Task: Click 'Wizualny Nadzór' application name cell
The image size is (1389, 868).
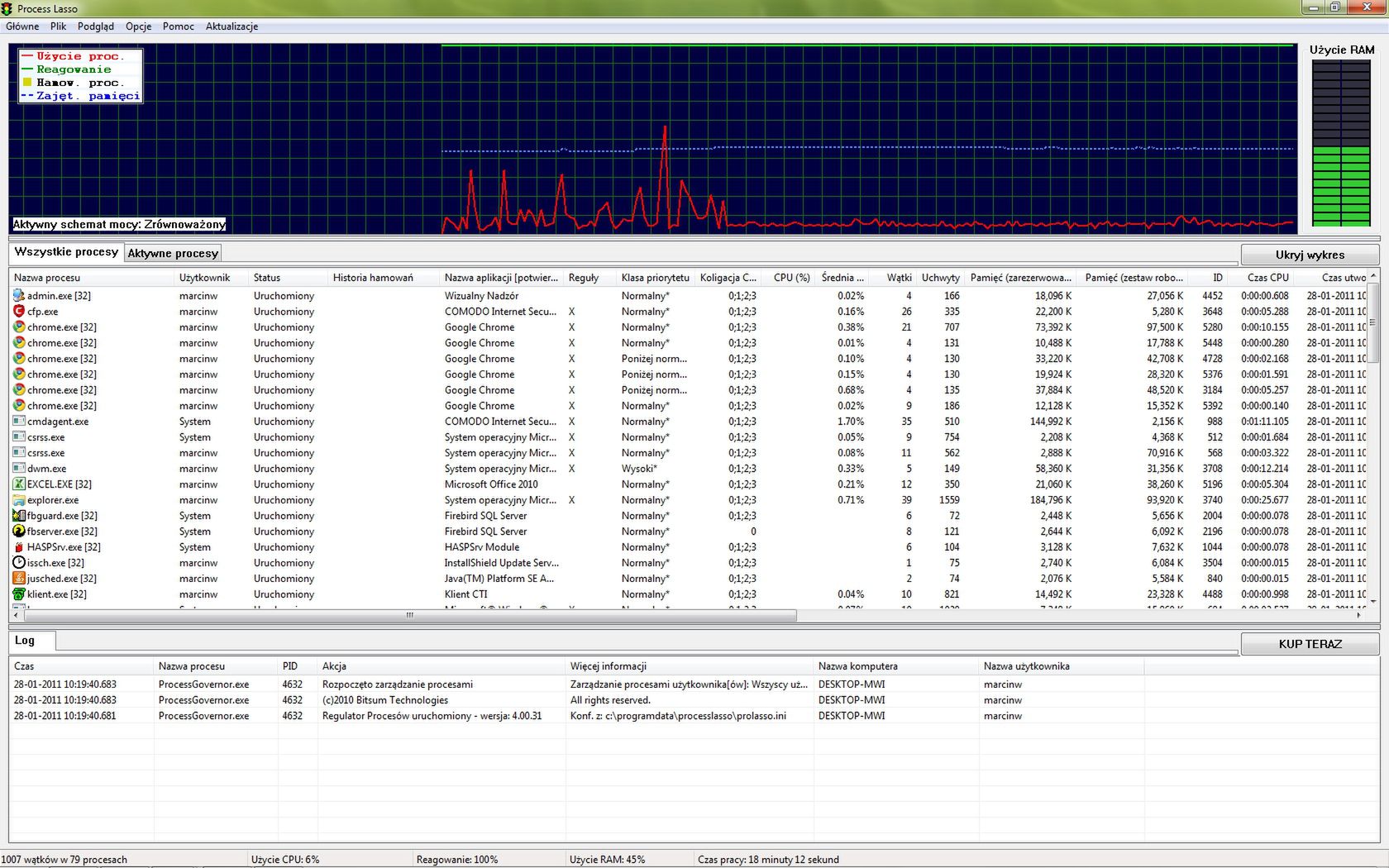Action: click(x=481, y=296)
